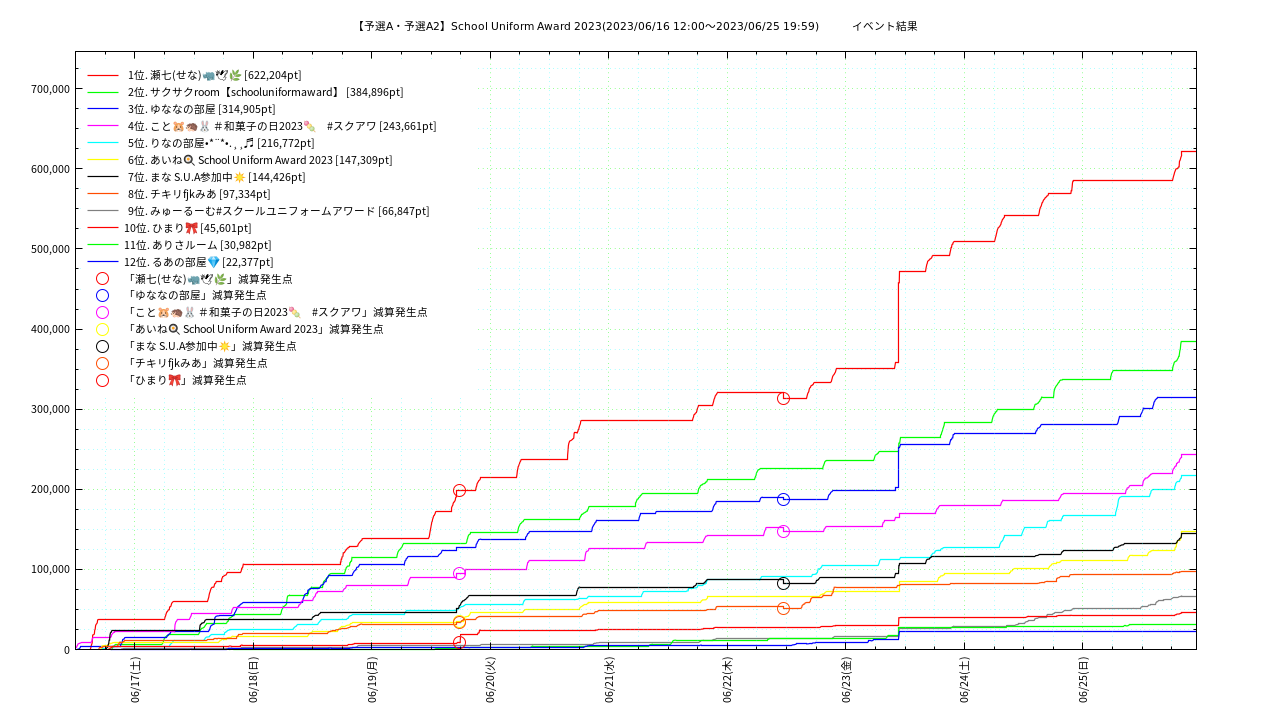Select legend entry 6位 あいね 147,309pt
This screenshot has width=1280, height=720.
point(258,160)
